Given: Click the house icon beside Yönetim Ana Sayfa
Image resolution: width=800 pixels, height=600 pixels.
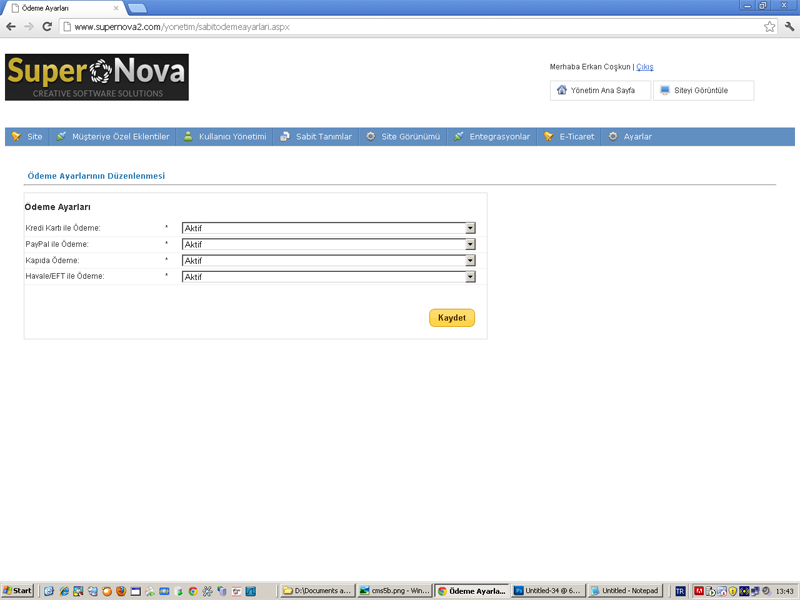Looking at the screenshot, I should 562,90.
